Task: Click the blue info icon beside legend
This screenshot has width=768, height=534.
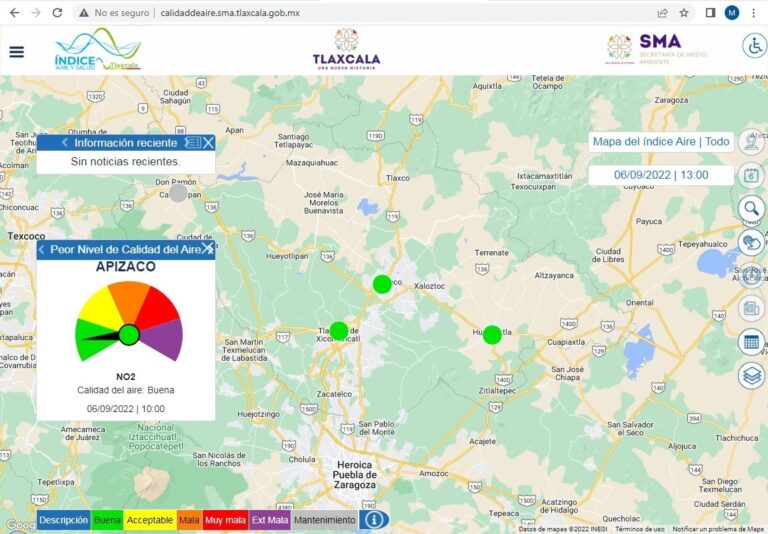Action: pyautogui.click(x=375, y=520)
